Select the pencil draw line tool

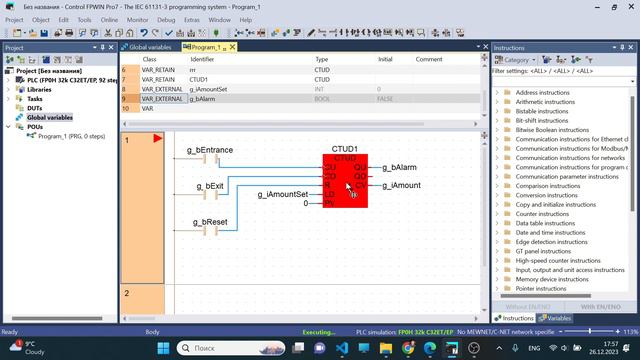(x=311, y=33)
